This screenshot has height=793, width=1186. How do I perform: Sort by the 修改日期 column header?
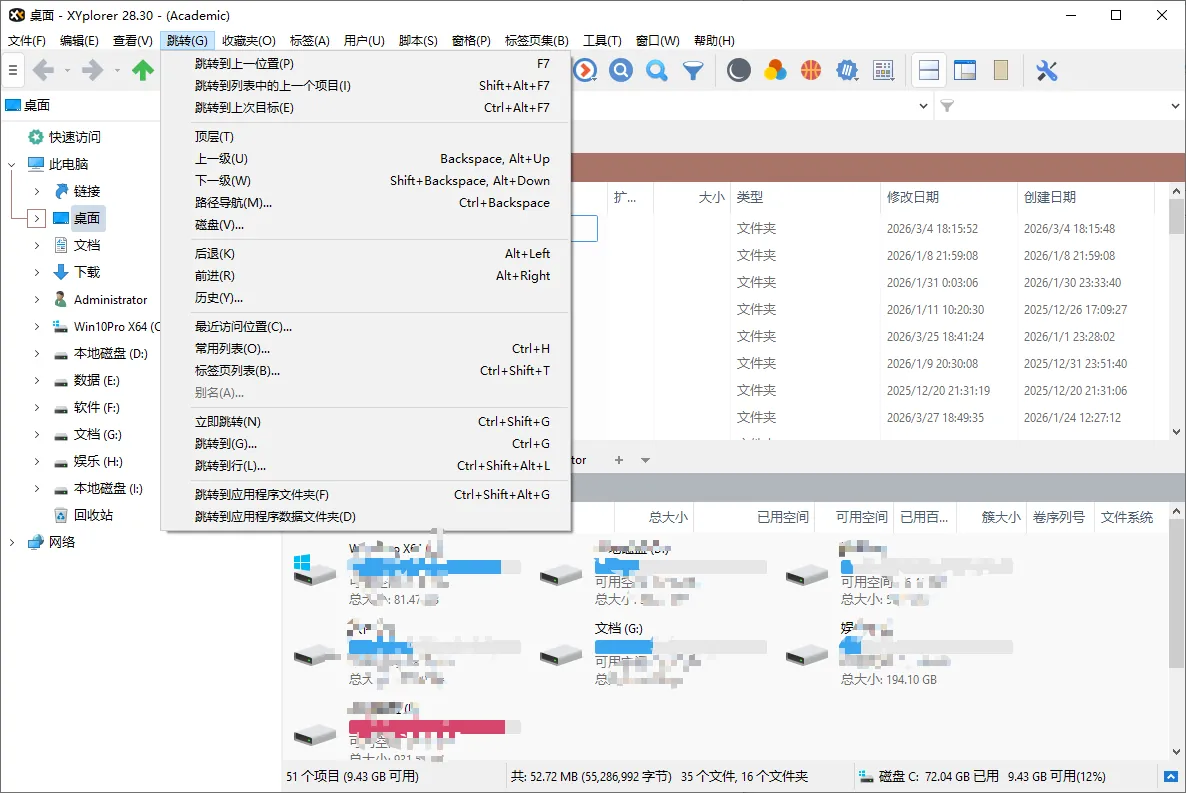913,197
